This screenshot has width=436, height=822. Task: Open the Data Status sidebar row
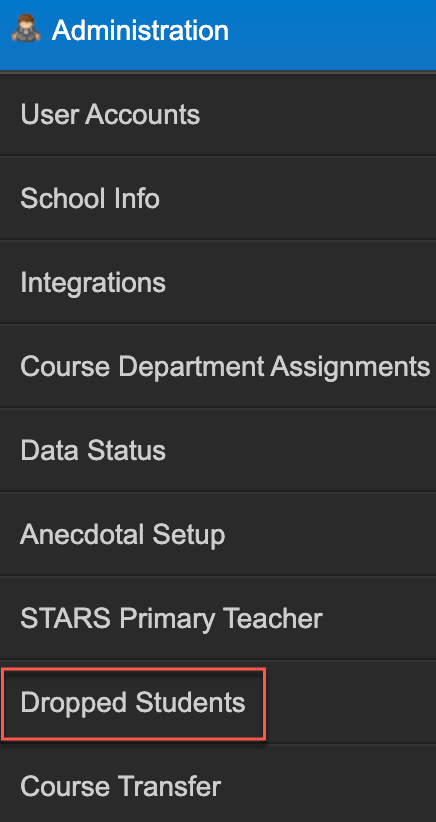point(218,451)
